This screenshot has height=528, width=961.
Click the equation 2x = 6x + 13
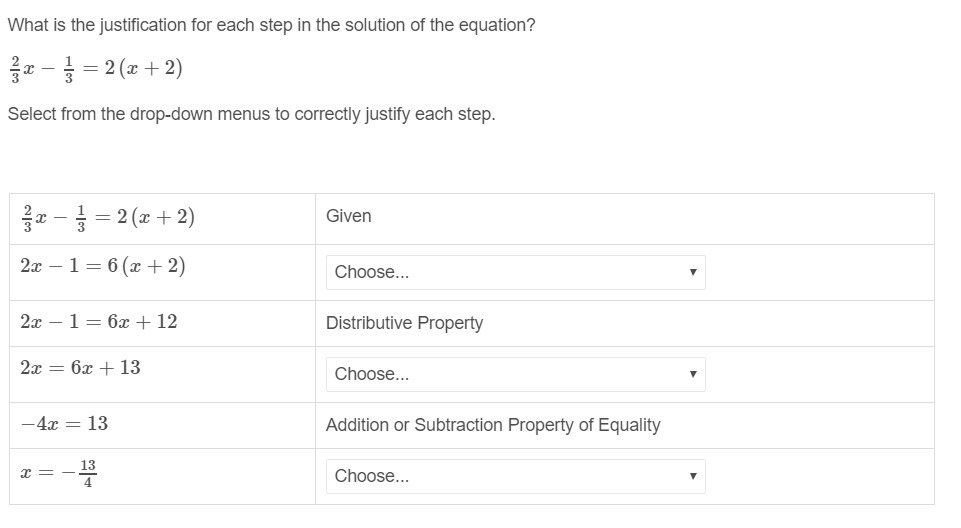pos(80,368)
